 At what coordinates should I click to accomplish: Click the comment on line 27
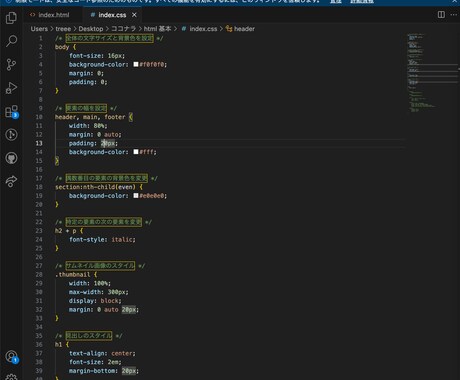[x=100, y=266]
